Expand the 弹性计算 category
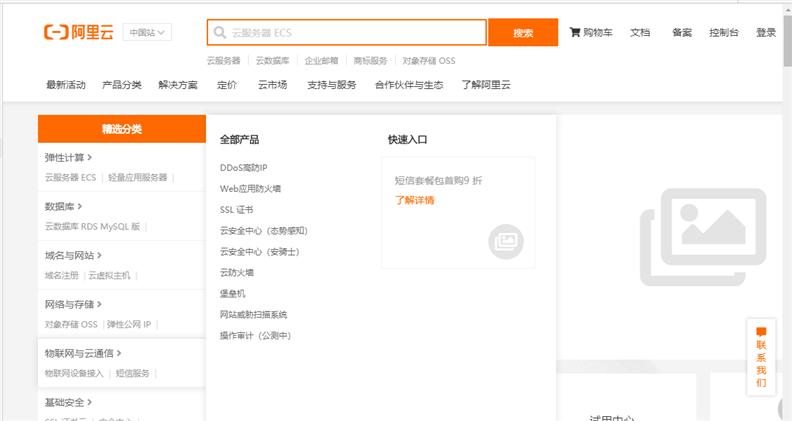Screen dimensions: 792x421 pos(68,158)
